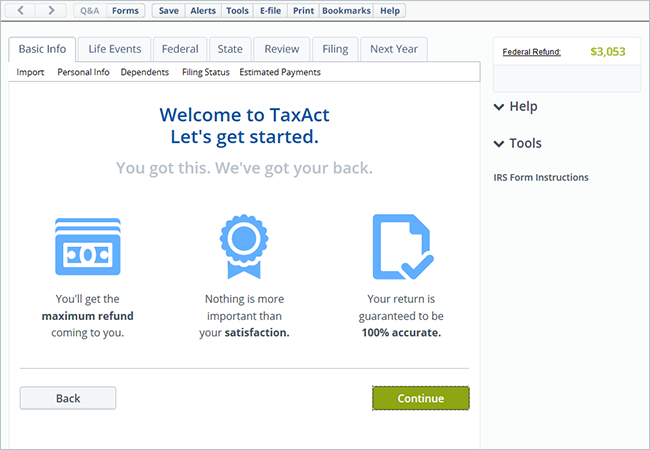
Task: Go to the State tab
Action: coord(230,50)
